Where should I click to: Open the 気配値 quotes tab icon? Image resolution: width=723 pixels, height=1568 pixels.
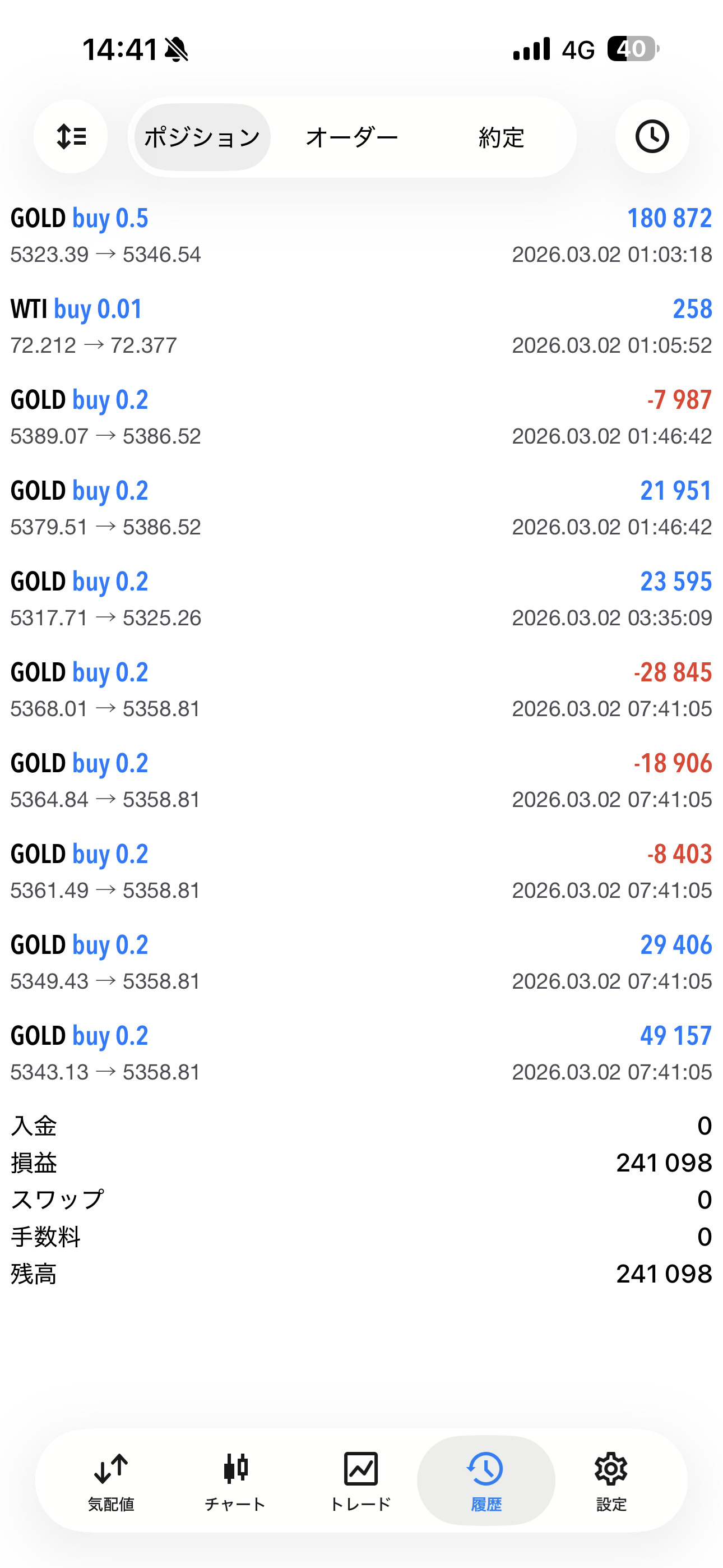pos(111,1481)
